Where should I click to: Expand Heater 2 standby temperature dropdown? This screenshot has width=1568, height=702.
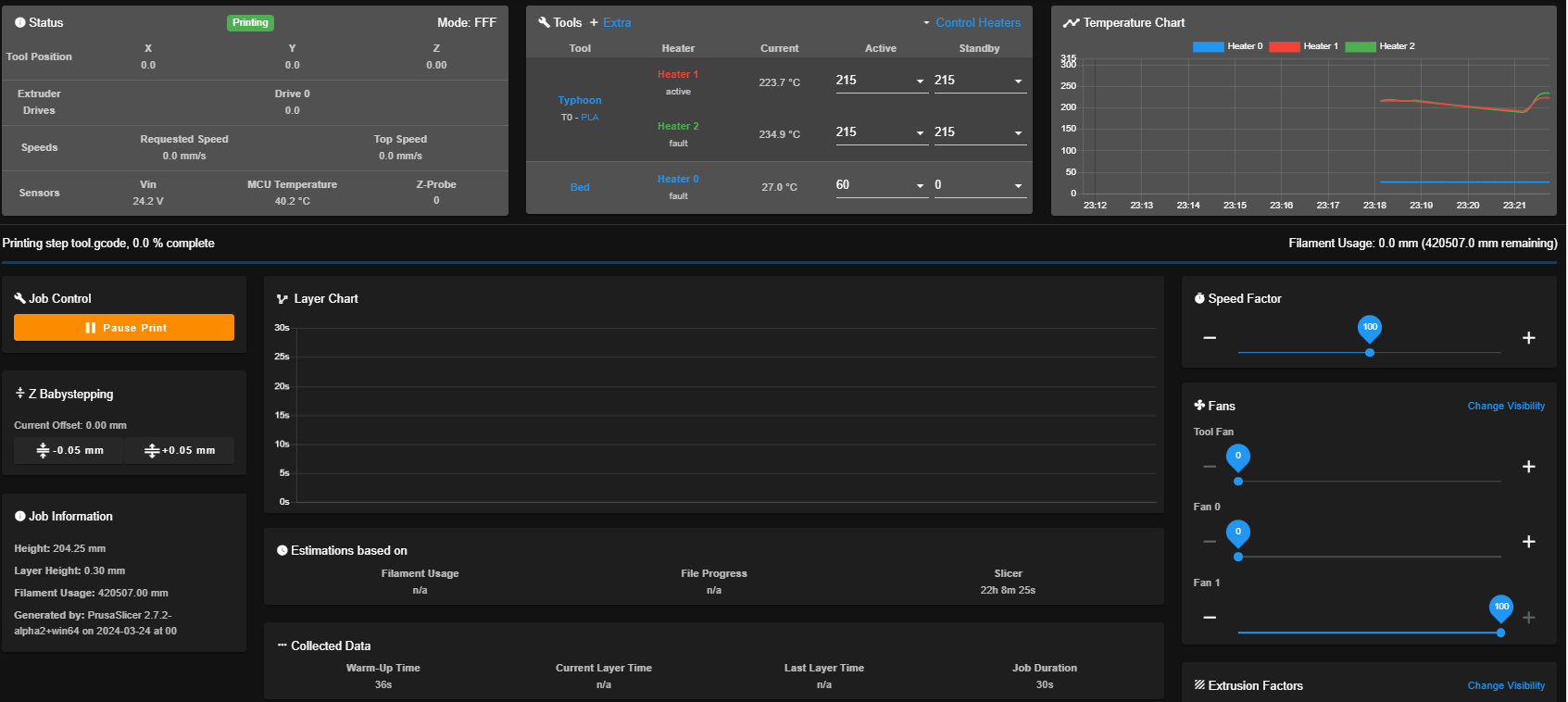click(x=1019, y=133)
